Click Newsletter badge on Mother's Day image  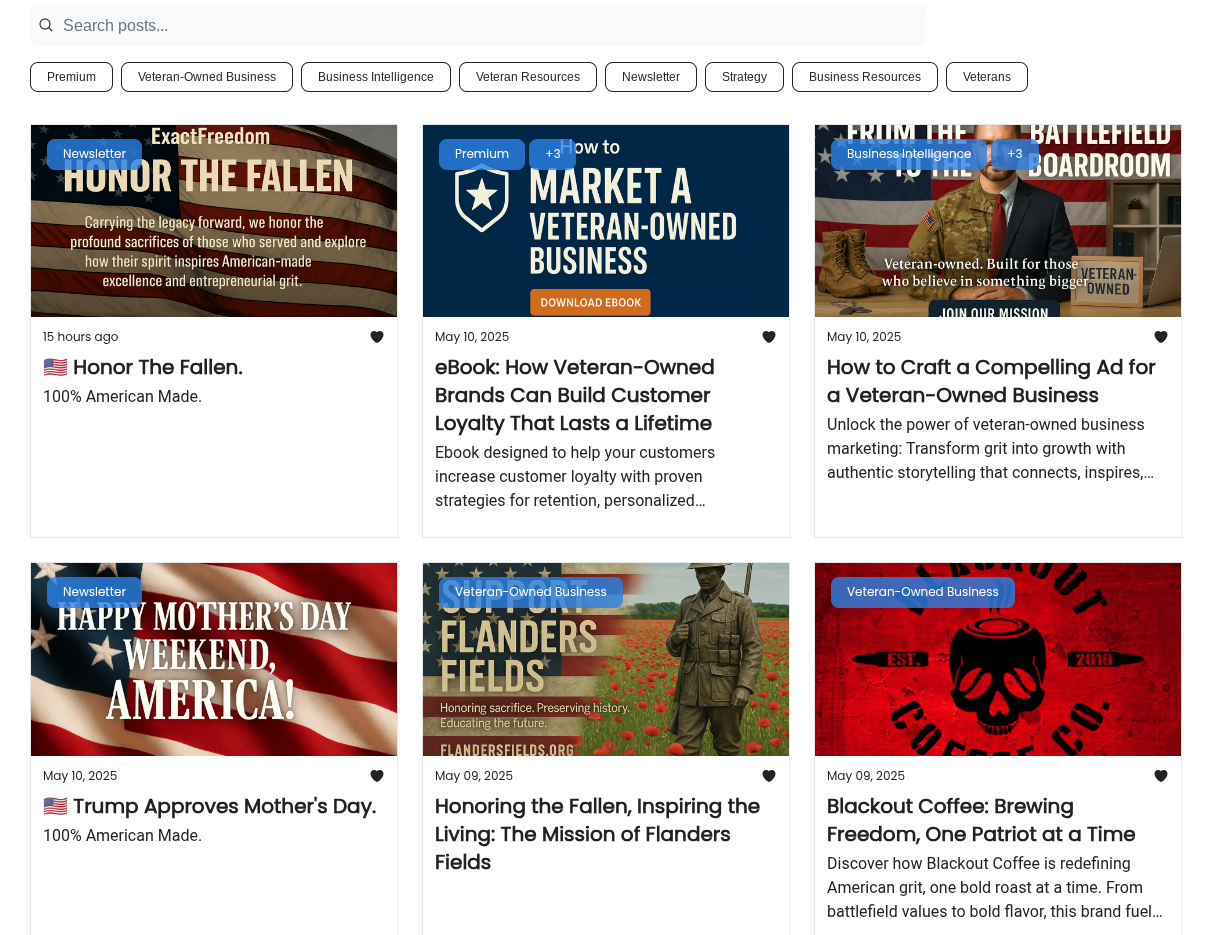click(94, 592)
